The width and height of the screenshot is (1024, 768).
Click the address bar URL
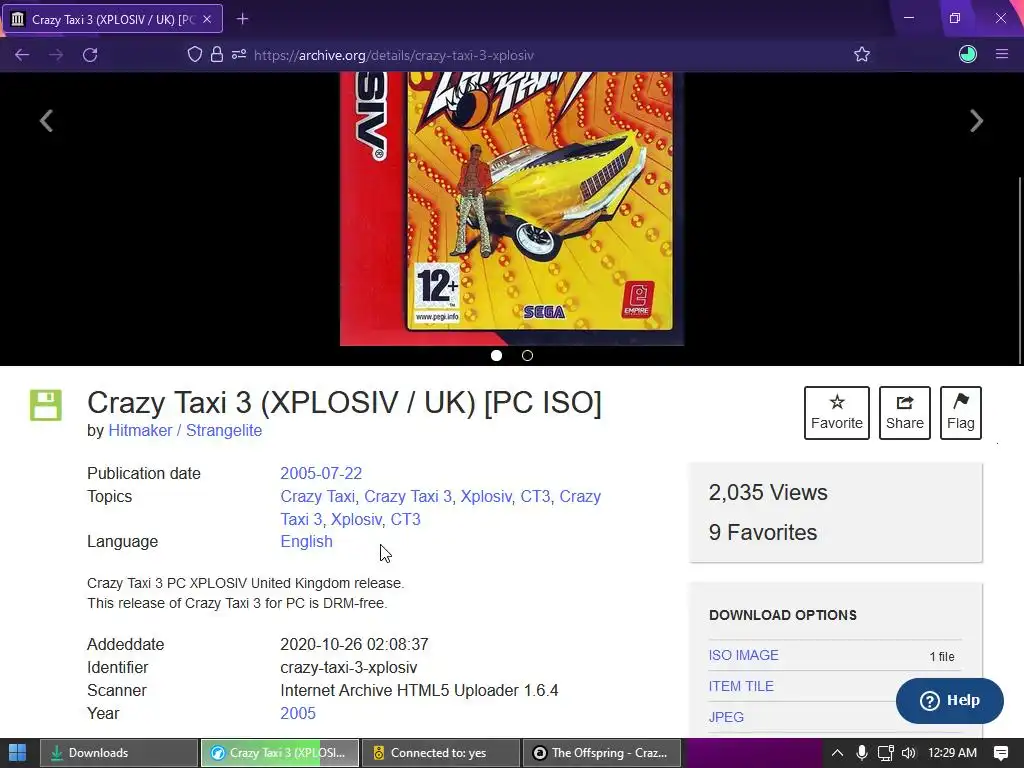(x=394, y=56)
